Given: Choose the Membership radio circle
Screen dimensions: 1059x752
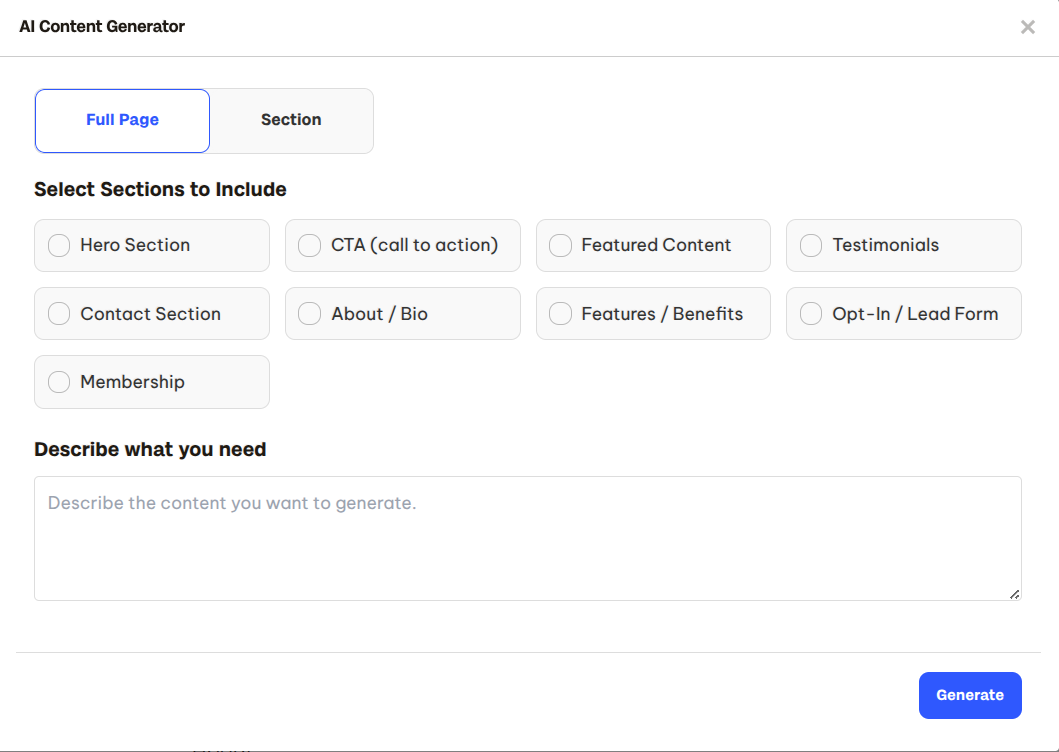Looking at the screenshot, I should [x=59, y=382].
